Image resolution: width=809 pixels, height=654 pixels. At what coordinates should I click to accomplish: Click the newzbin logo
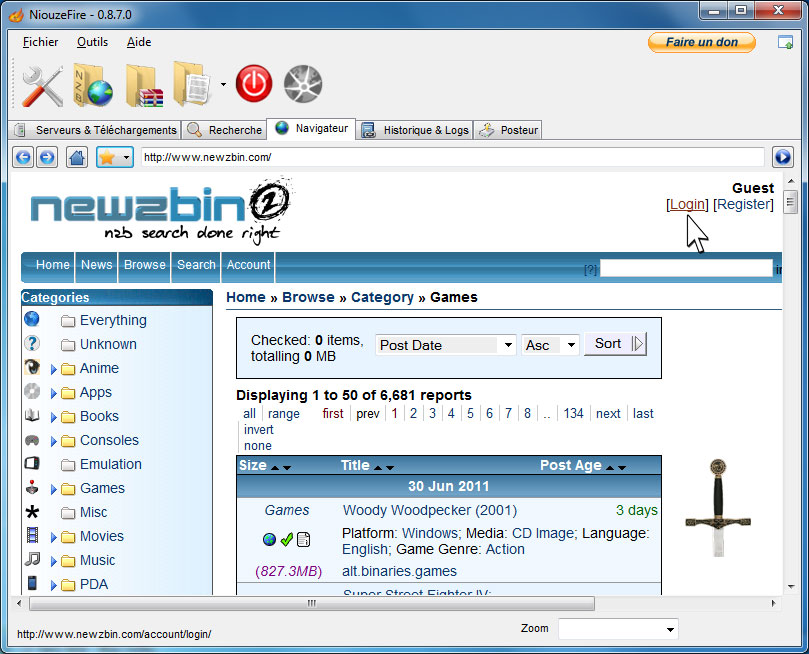160,211
